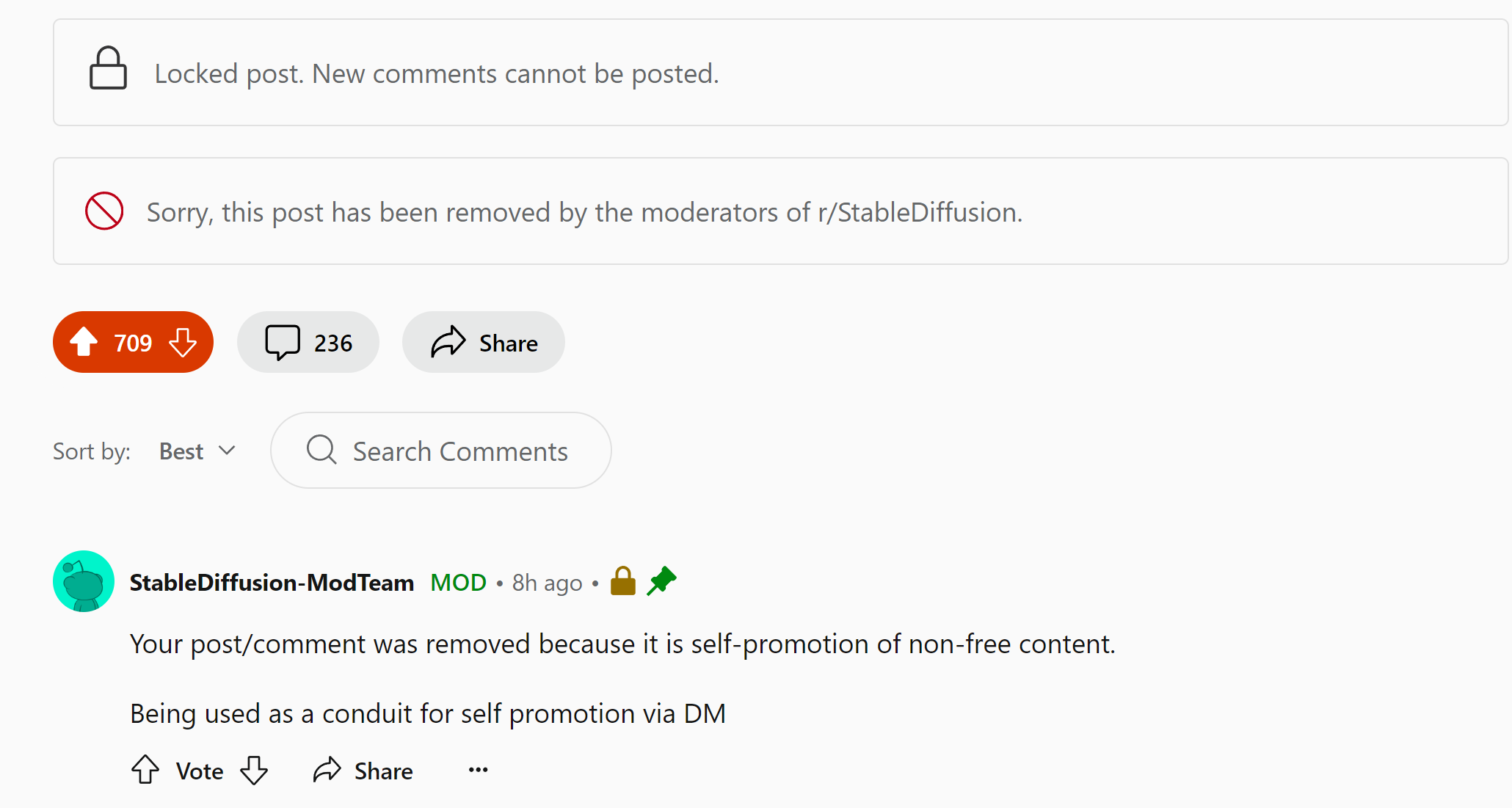Click the locked comment padlock icon
The height and width of the screenshot is (808, 1512).
(623, 581)
